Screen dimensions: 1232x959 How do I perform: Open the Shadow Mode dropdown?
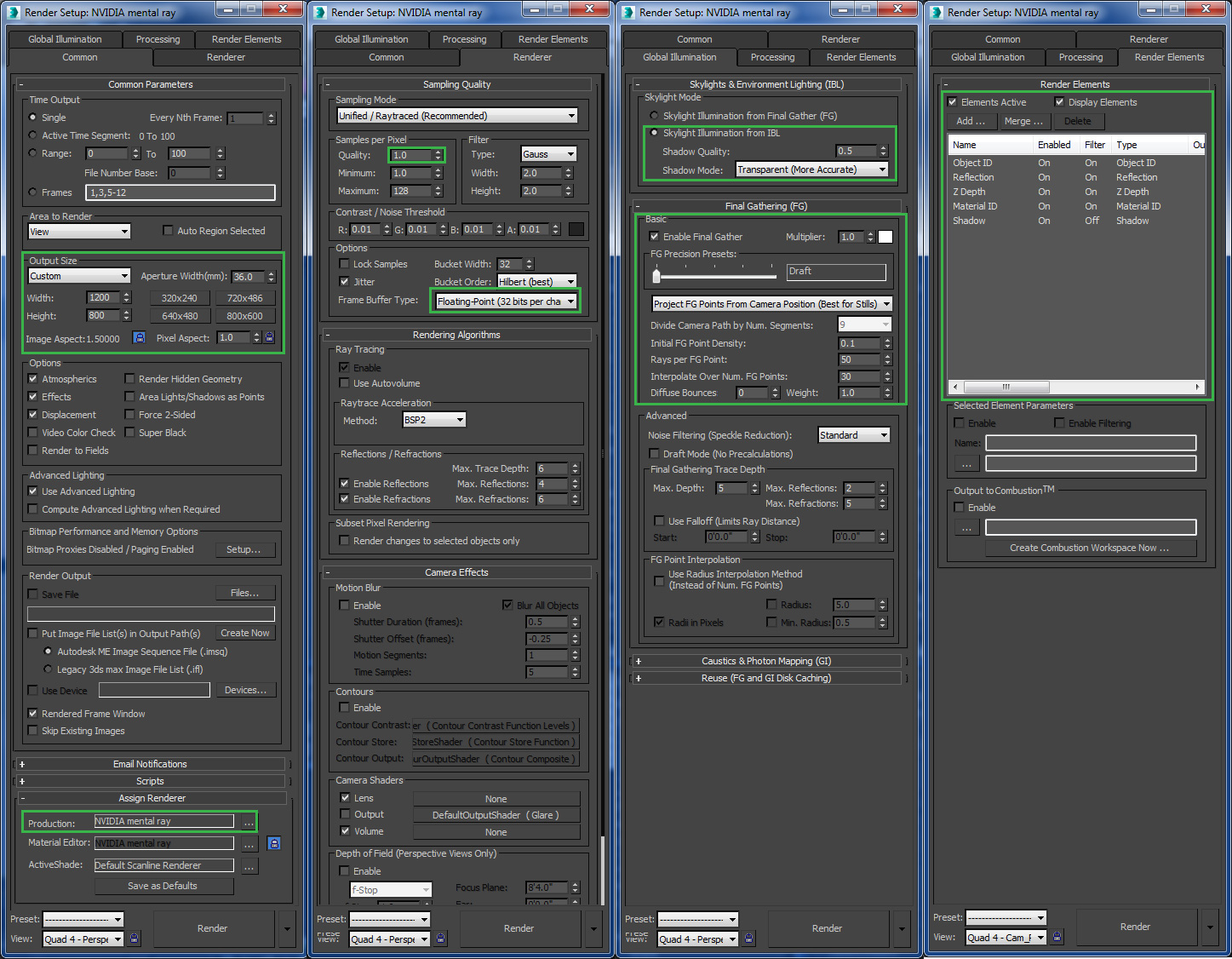point(812,169)
